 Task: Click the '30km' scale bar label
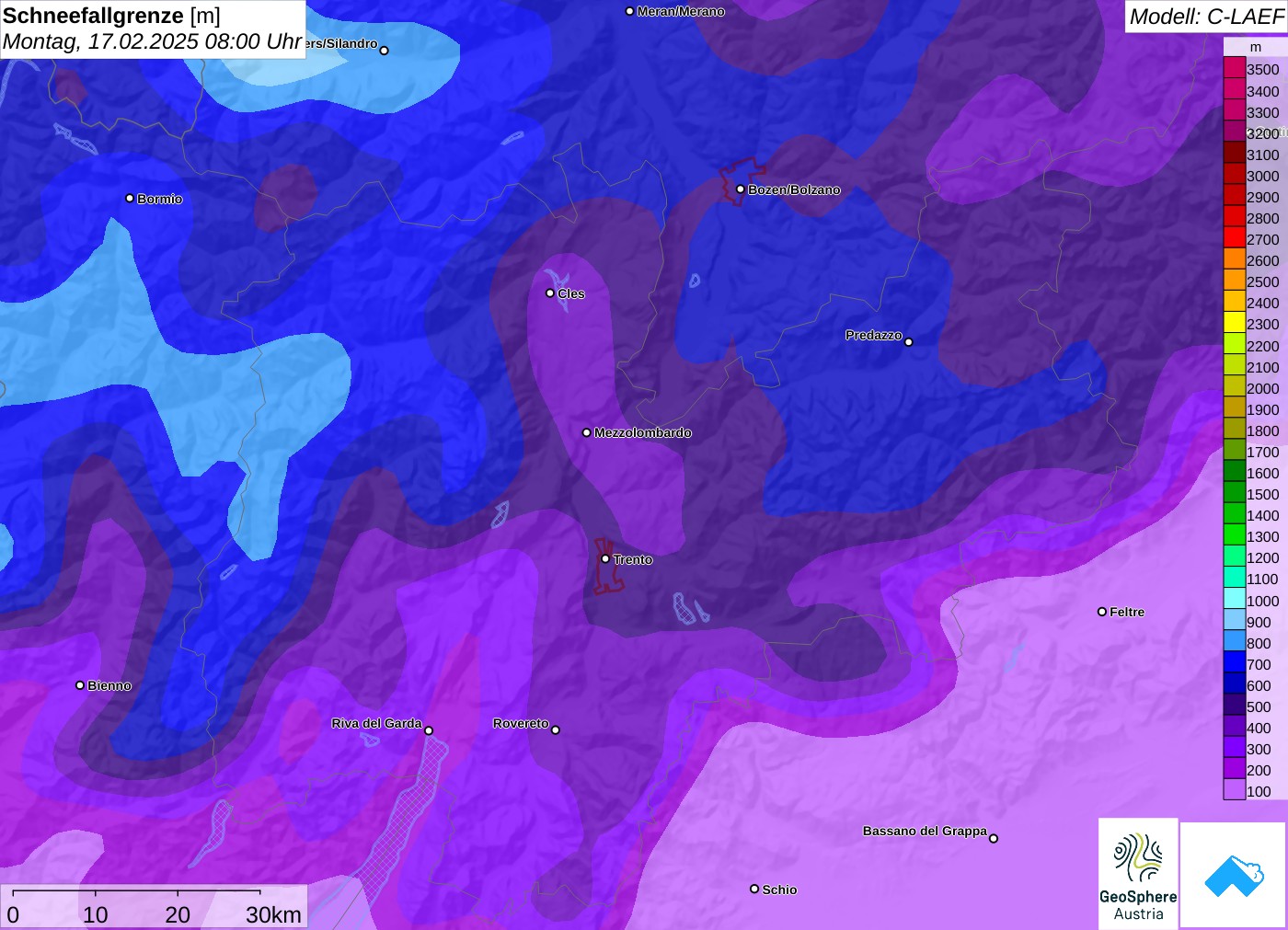point(273,915)
